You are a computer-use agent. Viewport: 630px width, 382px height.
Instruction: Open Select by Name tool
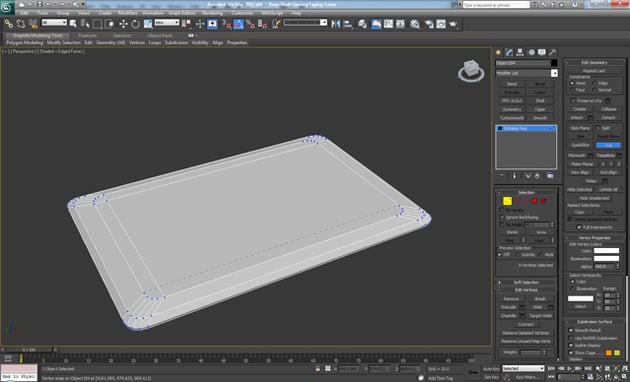point(85,24)
